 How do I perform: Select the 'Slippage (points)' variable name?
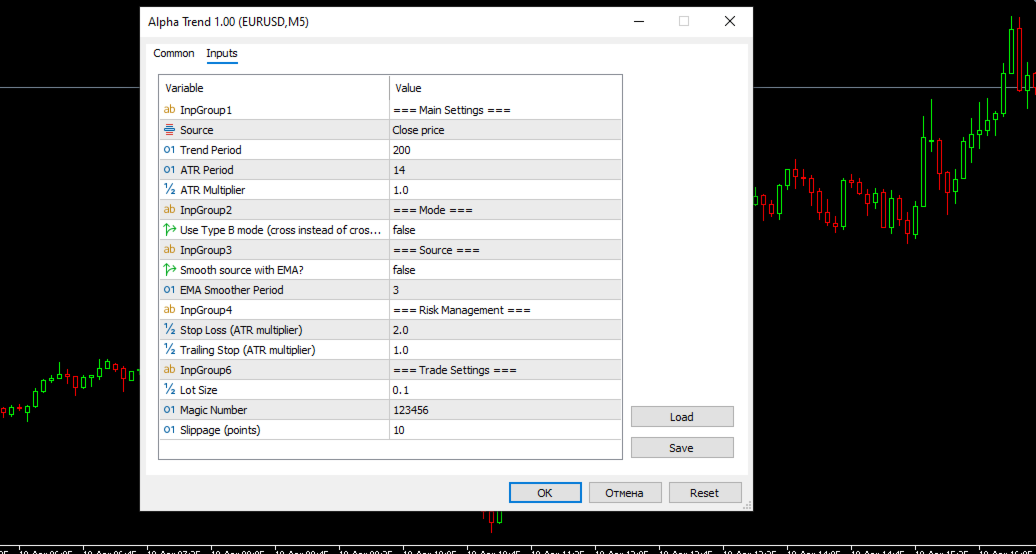pos(220,430)
